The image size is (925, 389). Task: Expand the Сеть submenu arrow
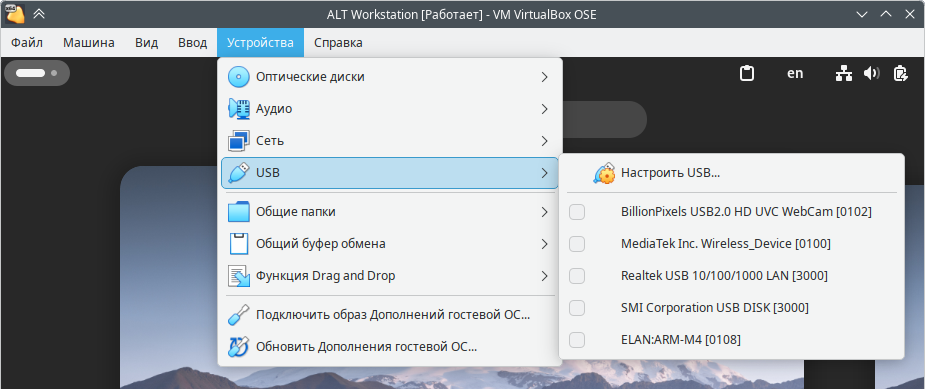[544, 140]
